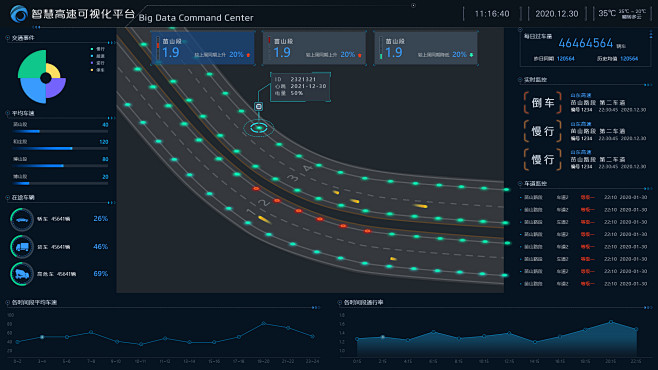Image resolution: width=658 pixels, height=370 pixels.
Task: Click the cargo truck icon showing 46%
Action: point(22,247)
